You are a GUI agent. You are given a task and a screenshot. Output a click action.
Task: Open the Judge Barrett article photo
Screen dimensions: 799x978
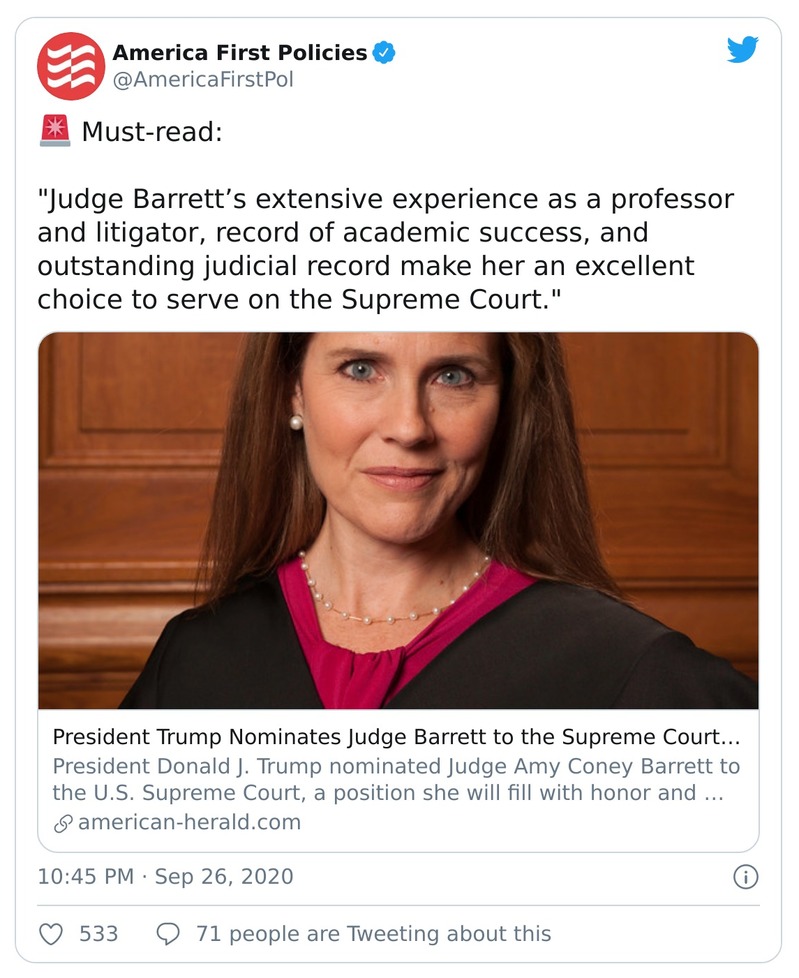click(398, 520)
